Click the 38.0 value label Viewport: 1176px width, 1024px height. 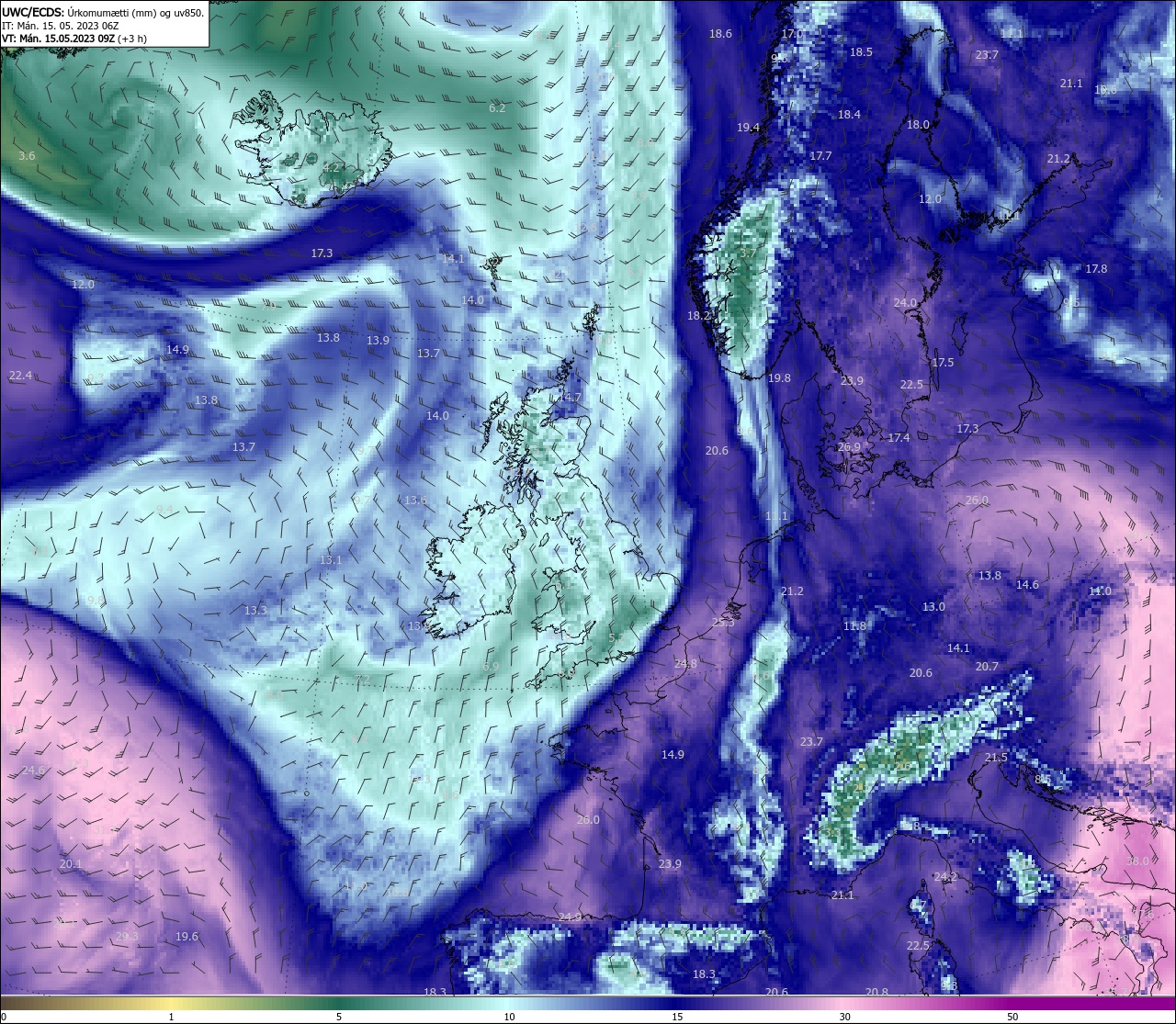click(x=1137, y=861)
